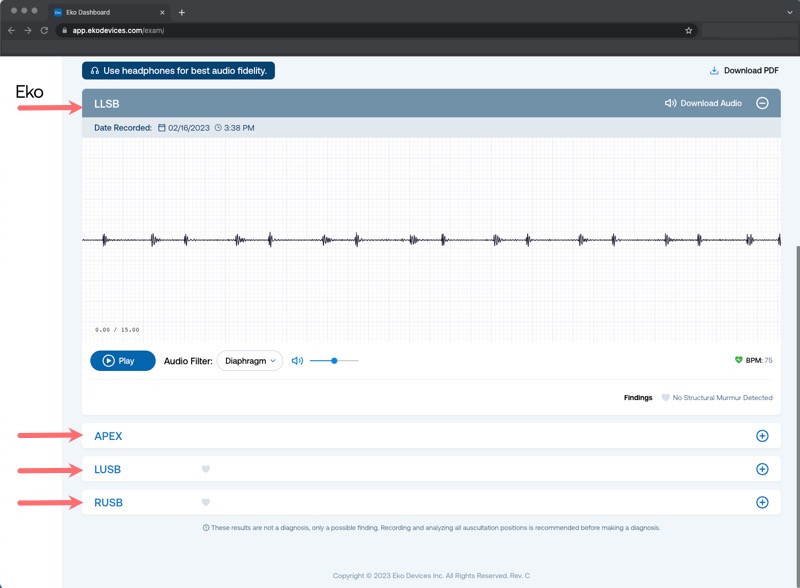The width and height of the screenshot is (800, 588).
Task: Open a new browser tab
Action: tap(182, 12)
